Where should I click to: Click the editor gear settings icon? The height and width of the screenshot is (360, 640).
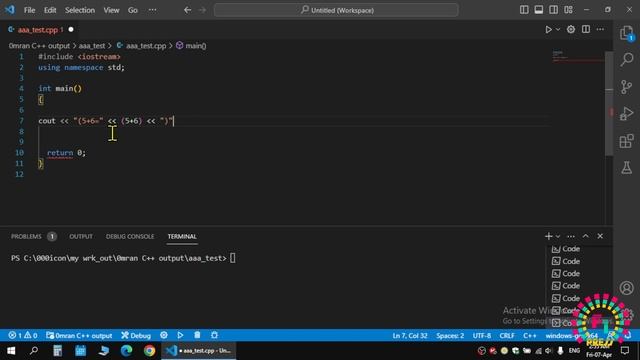(x=571, y=29)
